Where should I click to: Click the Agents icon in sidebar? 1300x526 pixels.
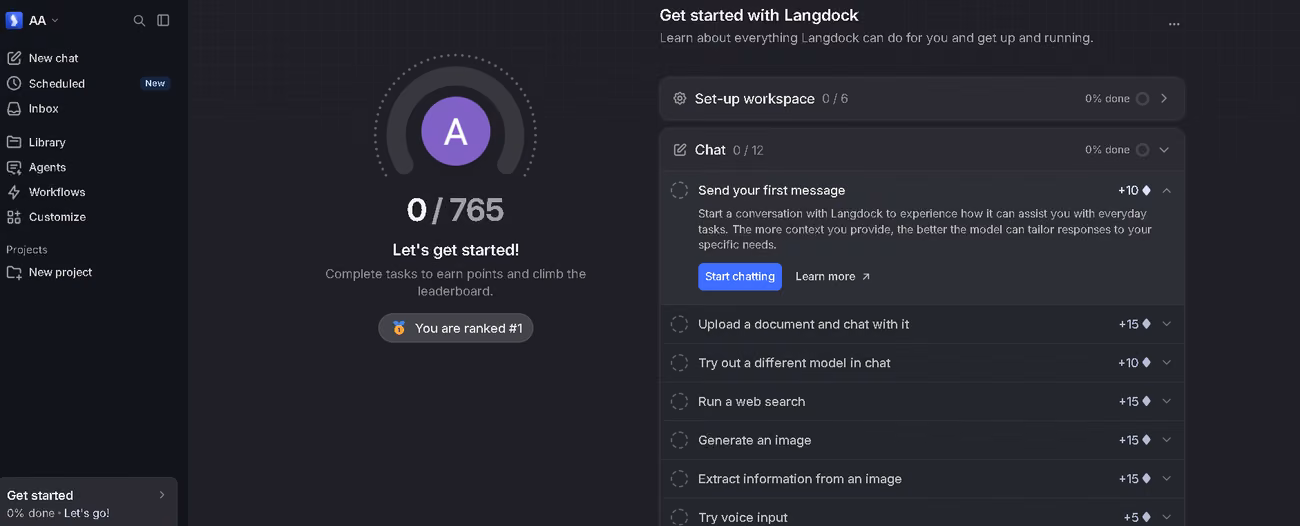[14, 167]
